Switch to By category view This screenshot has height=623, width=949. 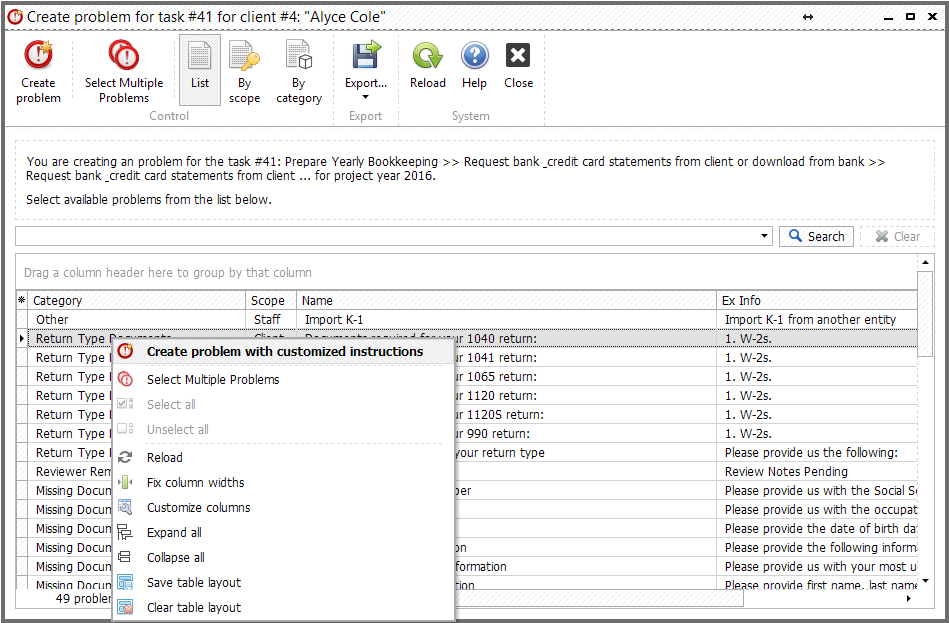click(x=299, y=70)
